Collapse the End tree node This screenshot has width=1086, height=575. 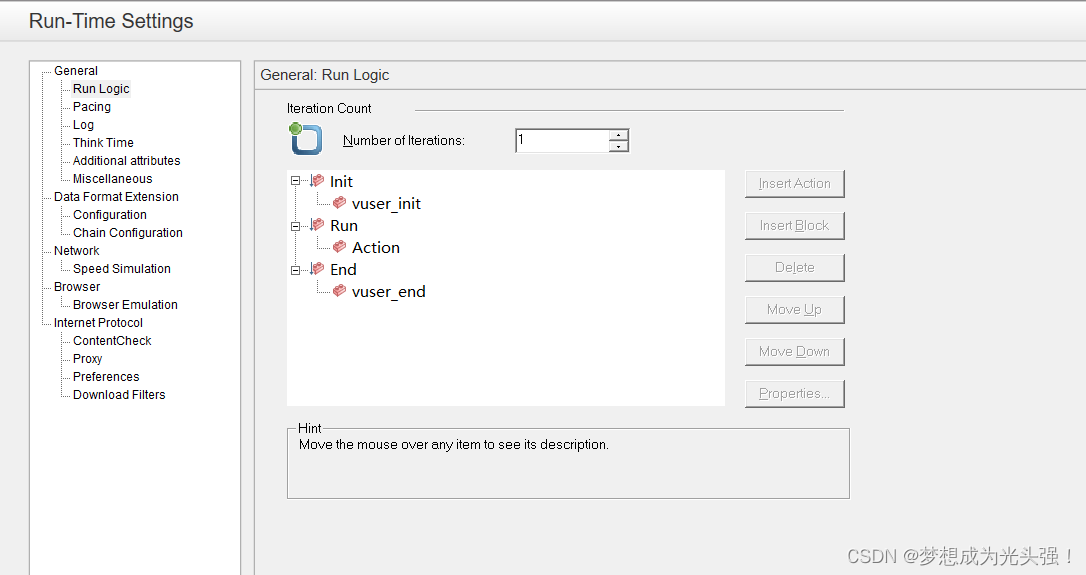pyautogui.click(x=296, y=270)
